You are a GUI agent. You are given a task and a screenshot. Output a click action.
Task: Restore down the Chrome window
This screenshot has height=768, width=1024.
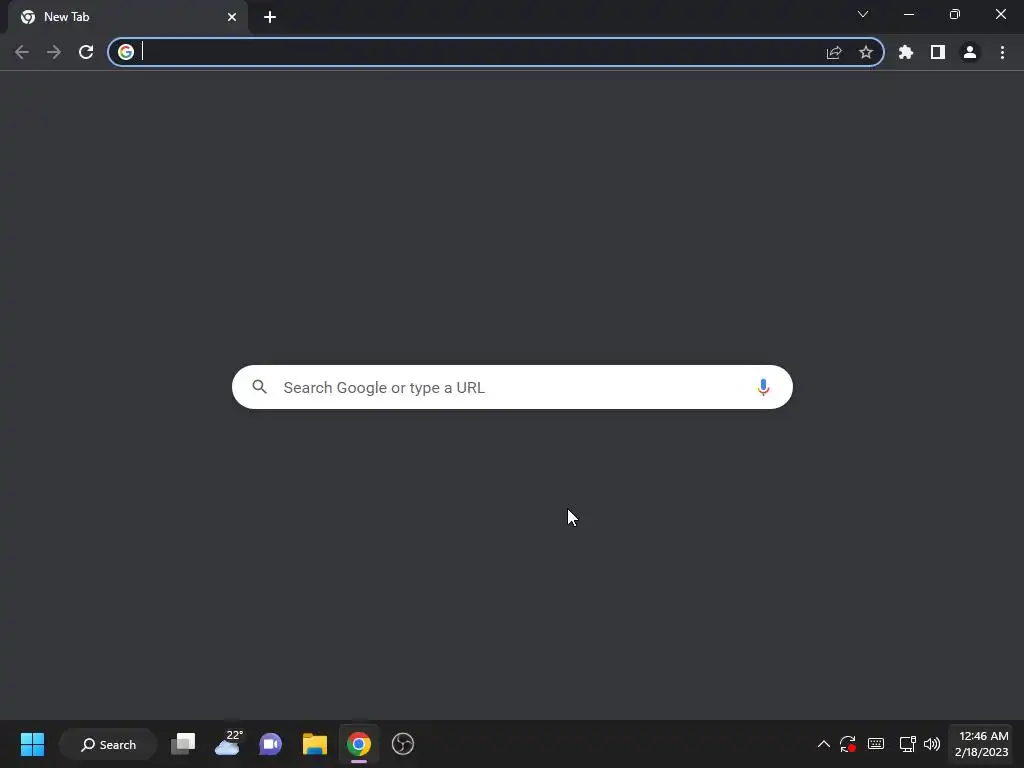(955, 14)
